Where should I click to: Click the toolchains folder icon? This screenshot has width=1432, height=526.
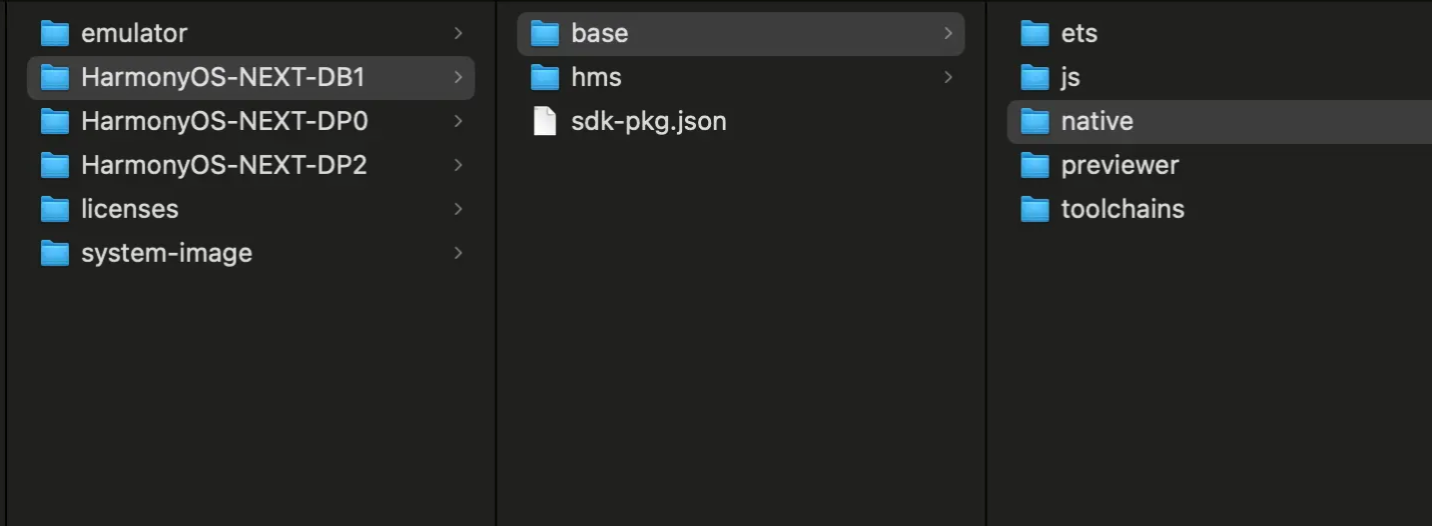point(1035,210)
